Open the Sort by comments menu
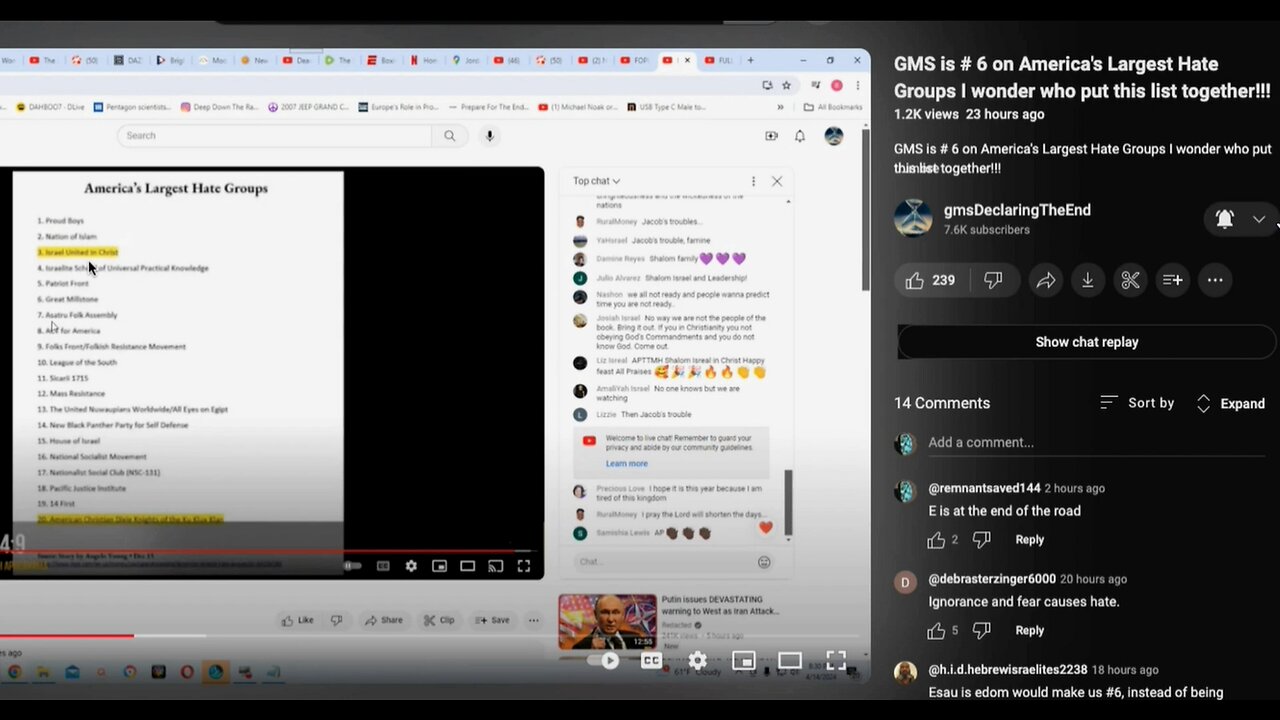 [1137, 403]
